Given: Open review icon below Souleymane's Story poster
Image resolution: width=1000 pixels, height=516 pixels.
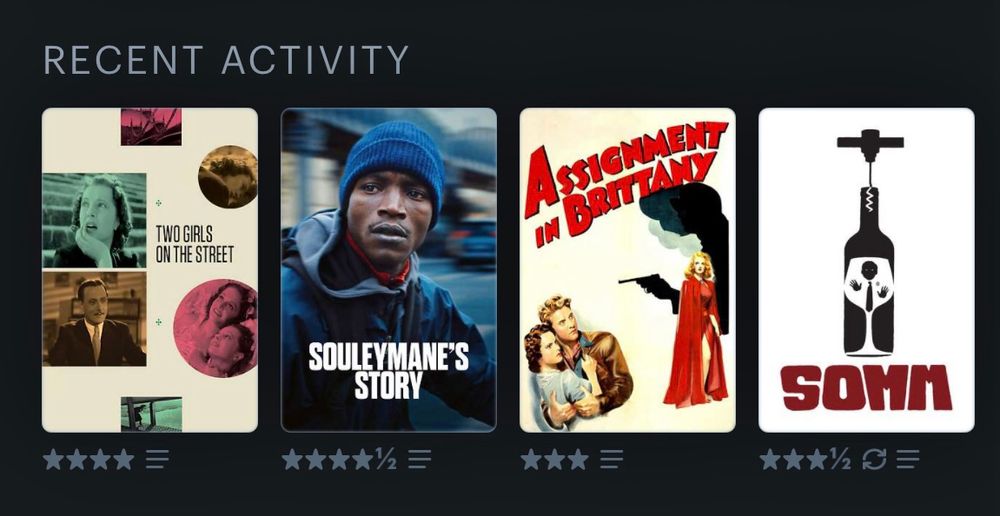Looking at the screenshot, I should [x=420, y=459].
